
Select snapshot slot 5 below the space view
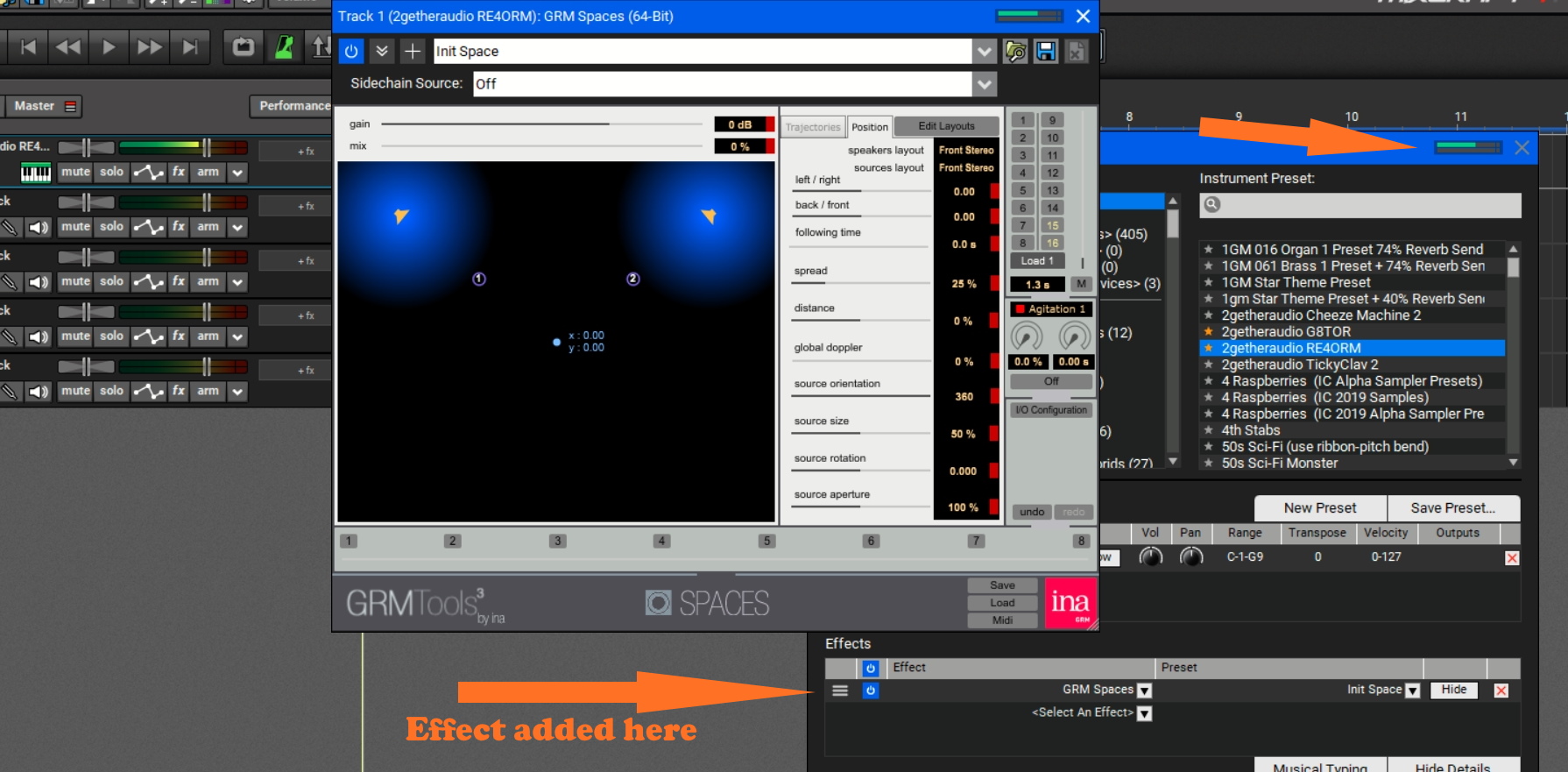pos(766,541)
